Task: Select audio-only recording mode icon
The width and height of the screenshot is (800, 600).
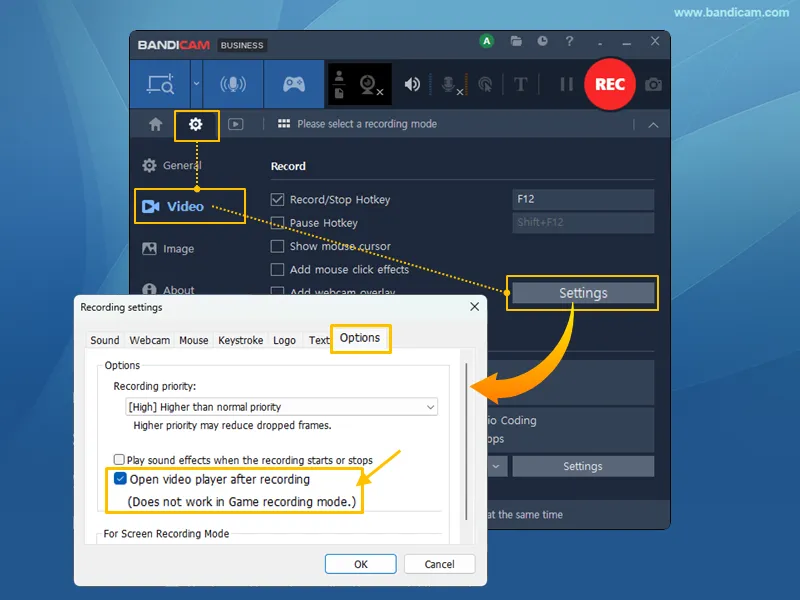Action: coord(233,84)
